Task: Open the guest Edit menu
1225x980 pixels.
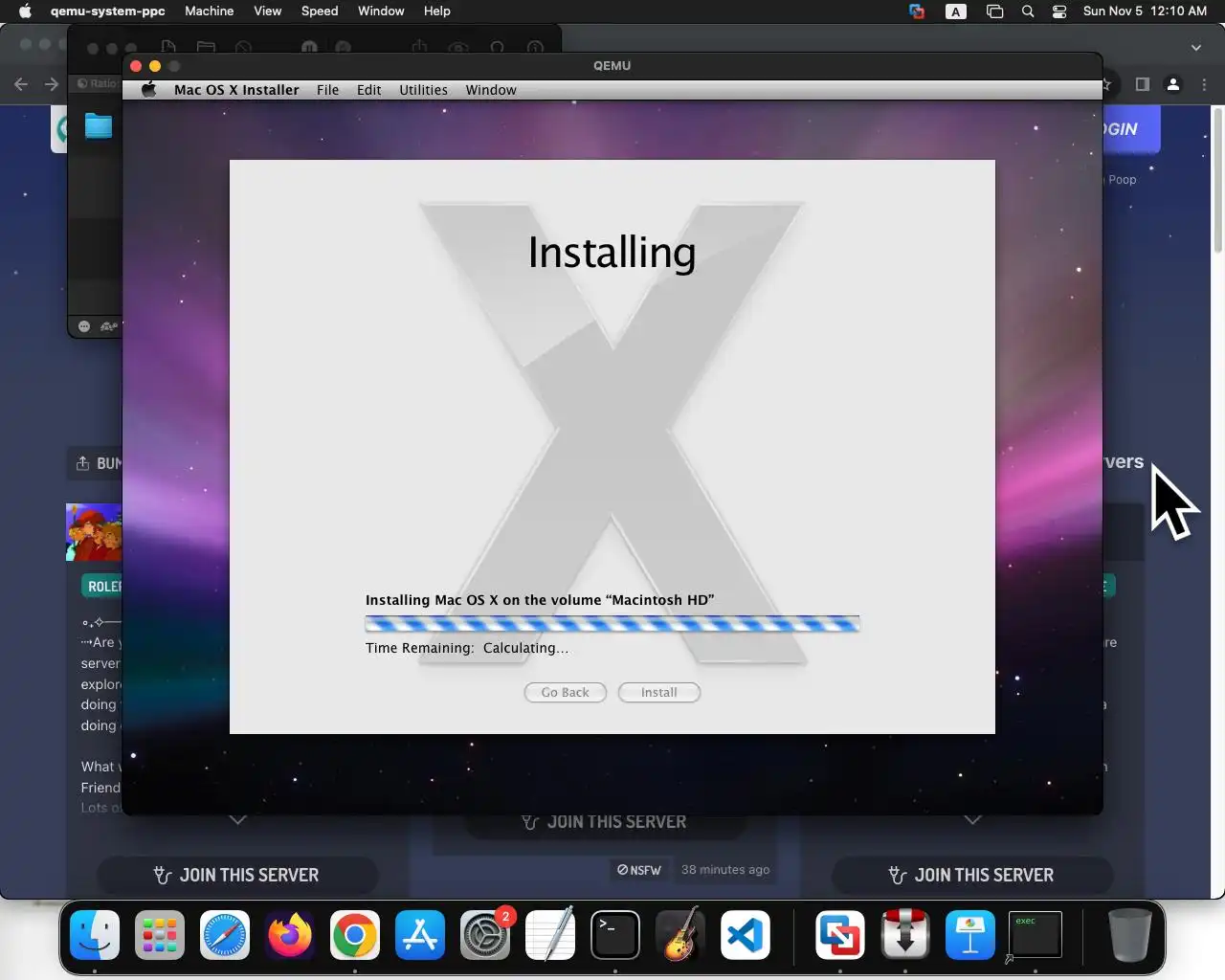Action: tap(369, 90)
